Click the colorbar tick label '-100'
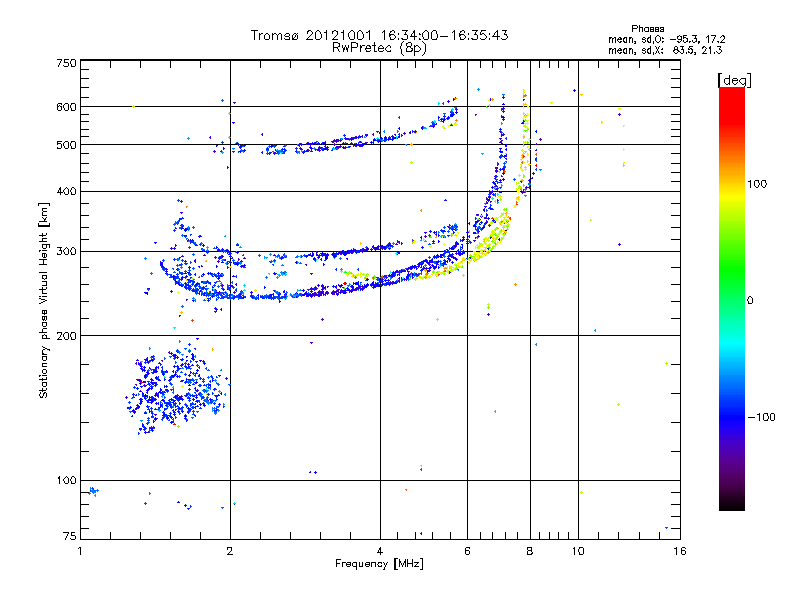Viewport: 800px width, 600px height. pos(761,417)
